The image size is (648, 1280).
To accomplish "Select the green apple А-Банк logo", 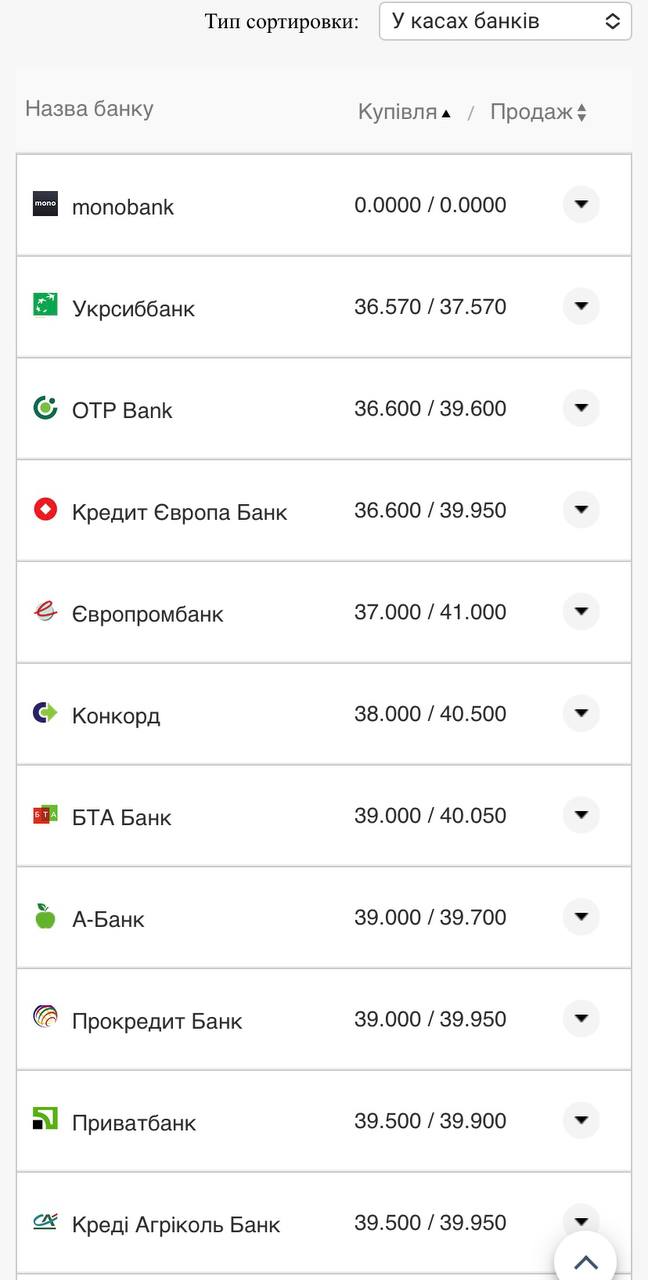I will pos(45,917).
